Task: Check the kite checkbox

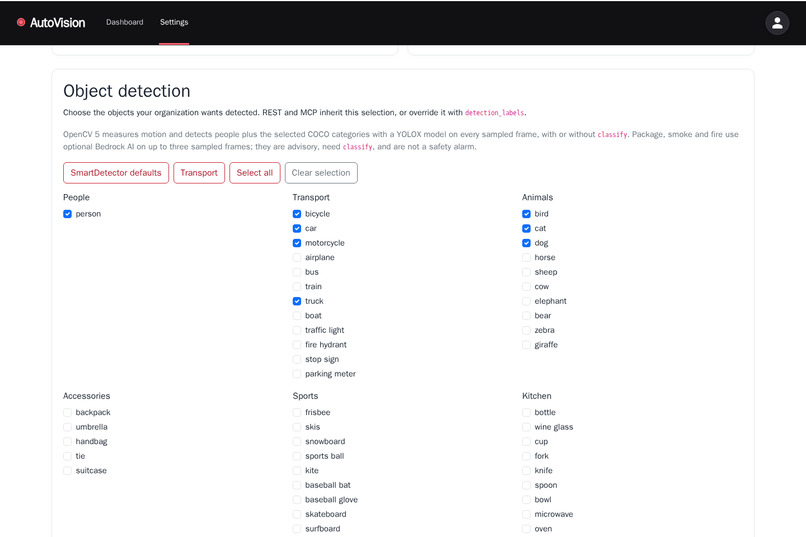Action: [297, 471]
